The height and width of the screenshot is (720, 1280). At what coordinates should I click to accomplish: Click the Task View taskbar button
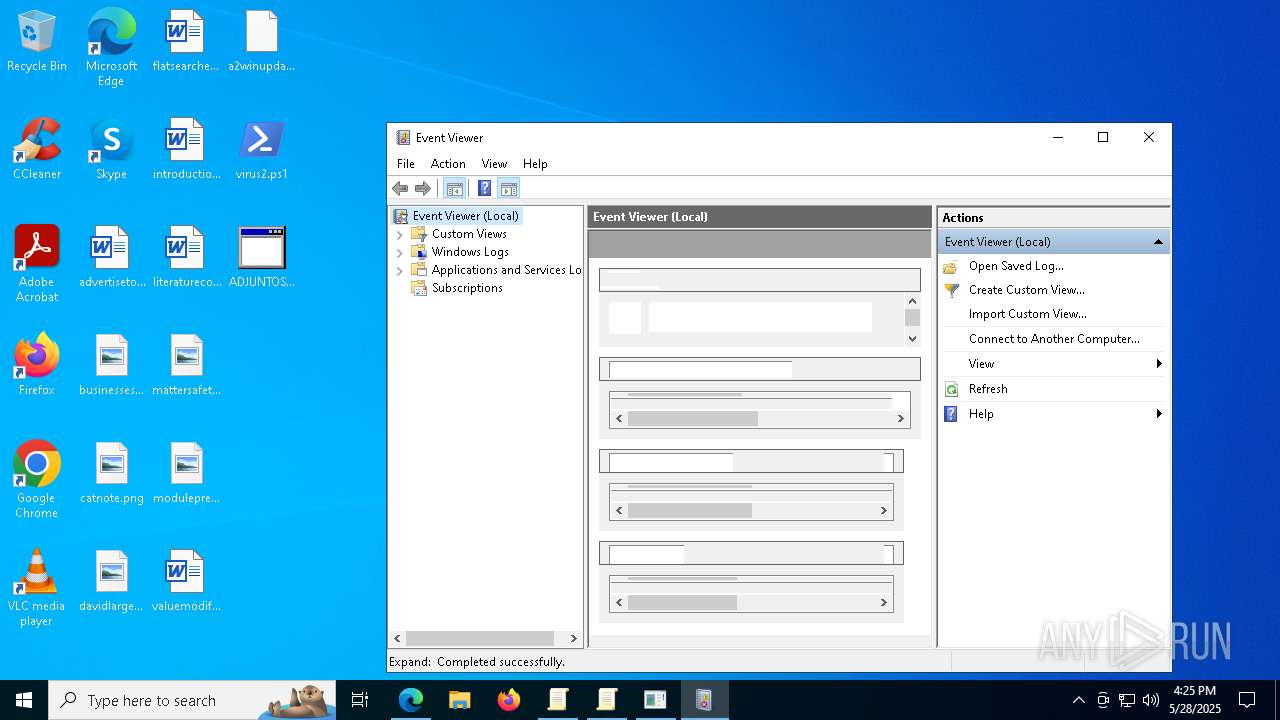360,700
